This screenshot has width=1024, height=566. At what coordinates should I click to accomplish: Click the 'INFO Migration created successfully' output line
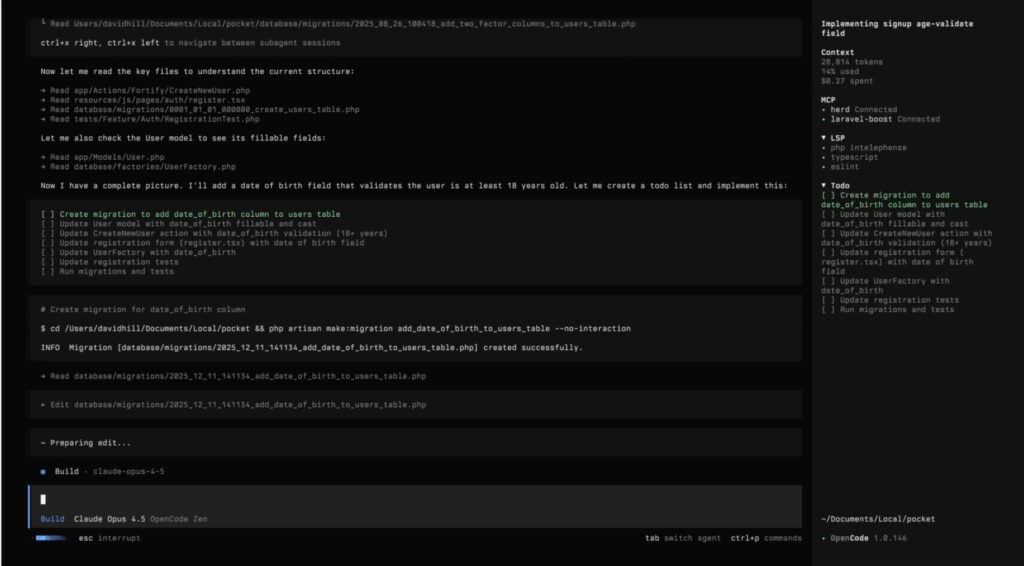point(312,347)
